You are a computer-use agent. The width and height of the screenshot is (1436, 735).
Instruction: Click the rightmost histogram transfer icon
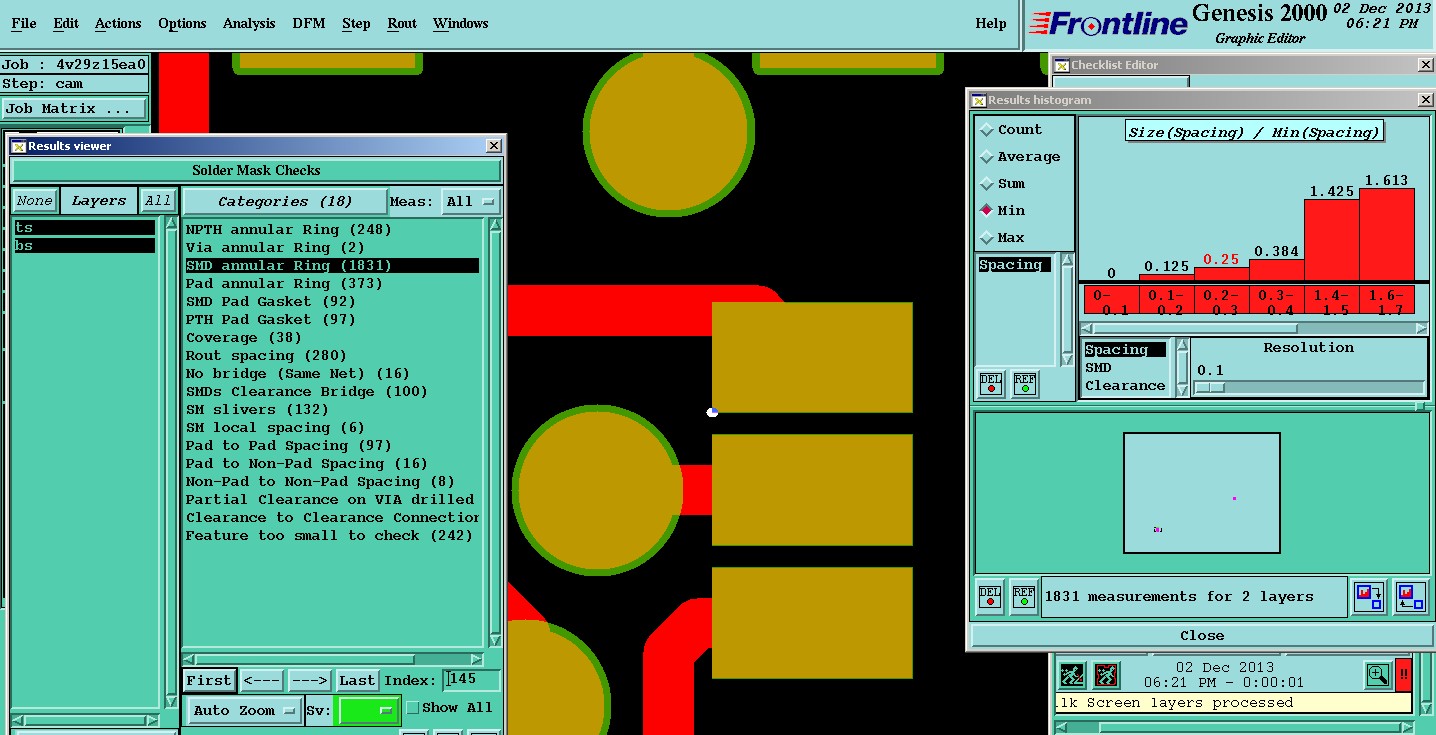(1410, 597)
